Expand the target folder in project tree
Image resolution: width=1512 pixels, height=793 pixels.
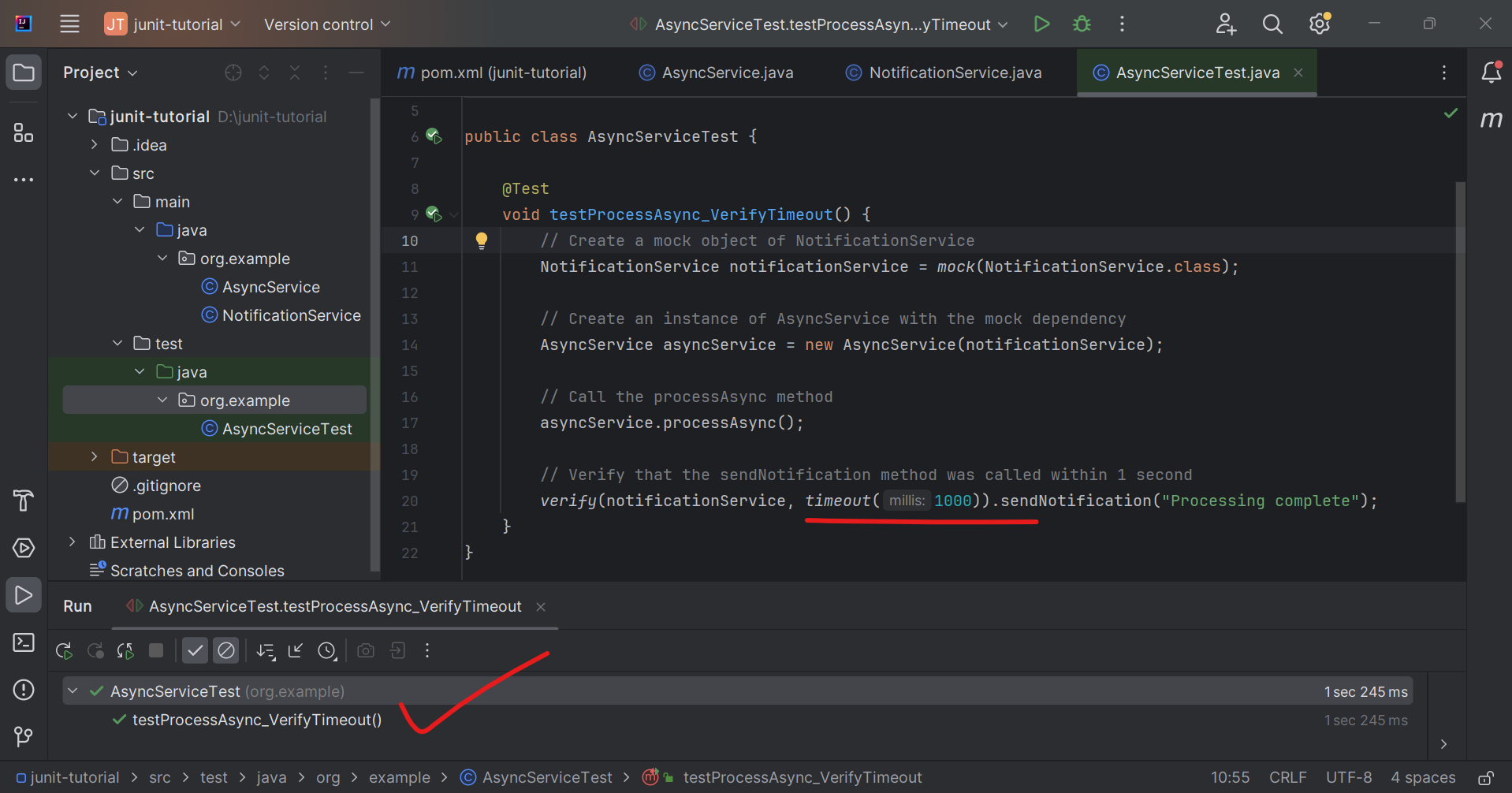click(95, 457)
